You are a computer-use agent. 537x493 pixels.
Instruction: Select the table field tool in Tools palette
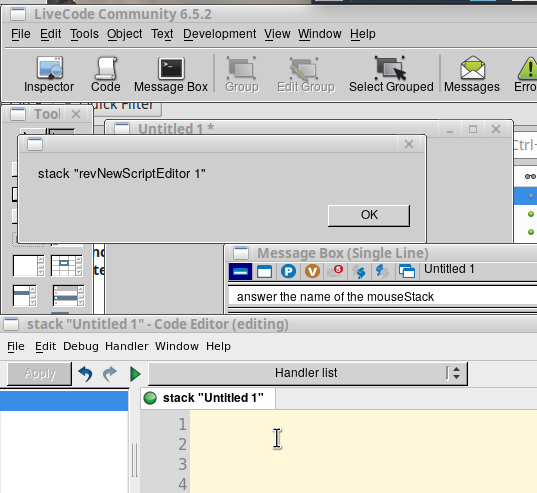pyautogui.click(x=67, y=266)
